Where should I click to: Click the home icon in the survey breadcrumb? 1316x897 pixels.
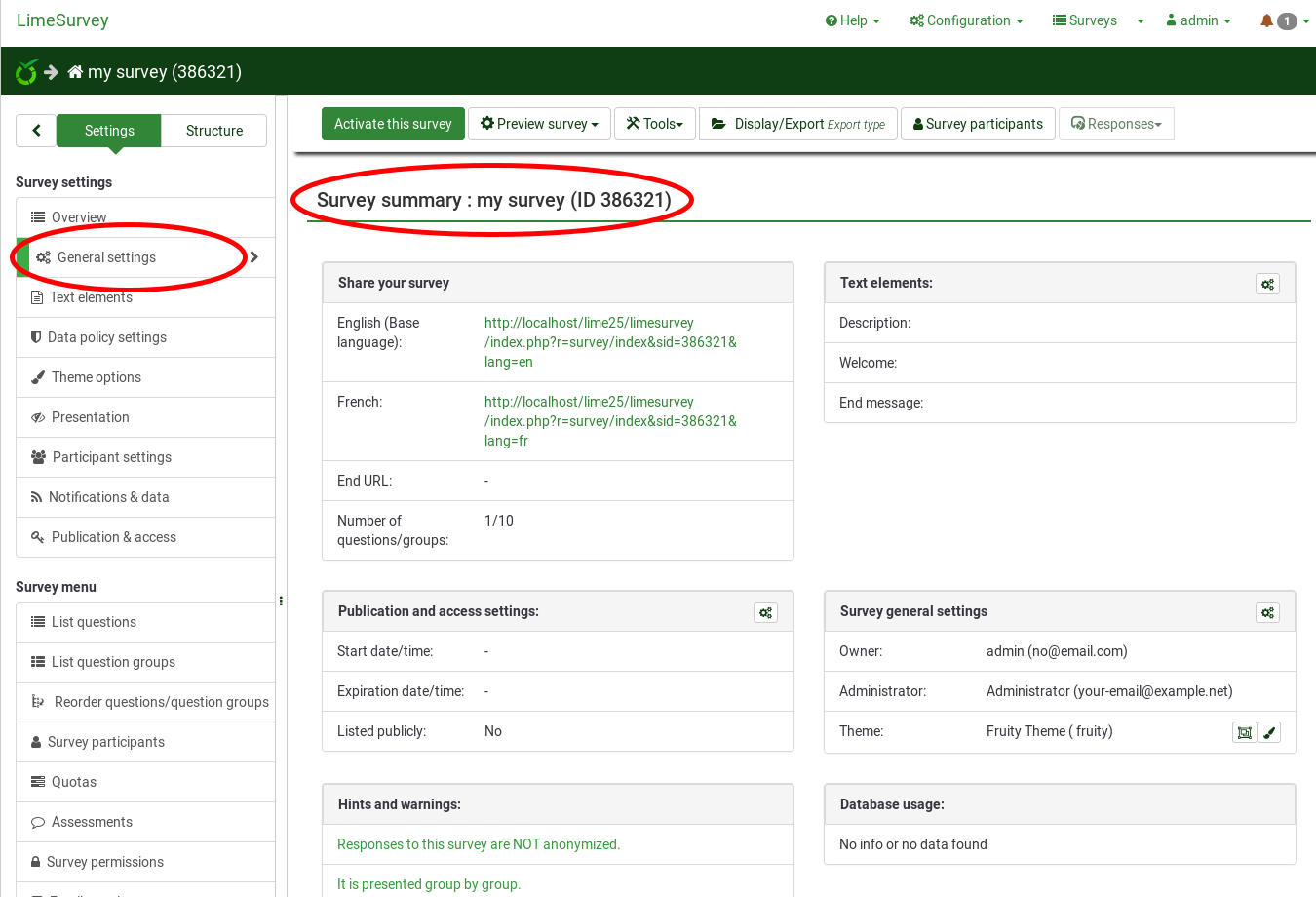(75, 72)
